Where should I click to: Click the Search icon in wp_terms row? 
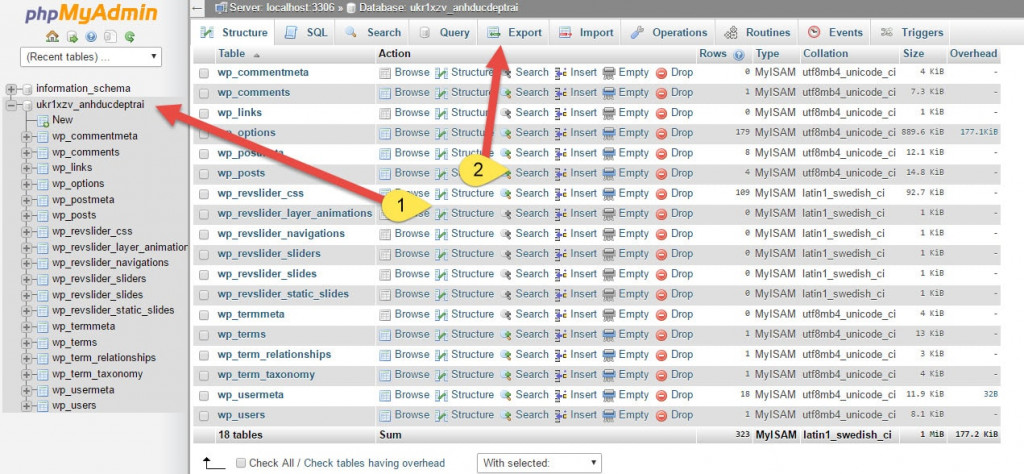pyautogui.click(x=506, y=335)
